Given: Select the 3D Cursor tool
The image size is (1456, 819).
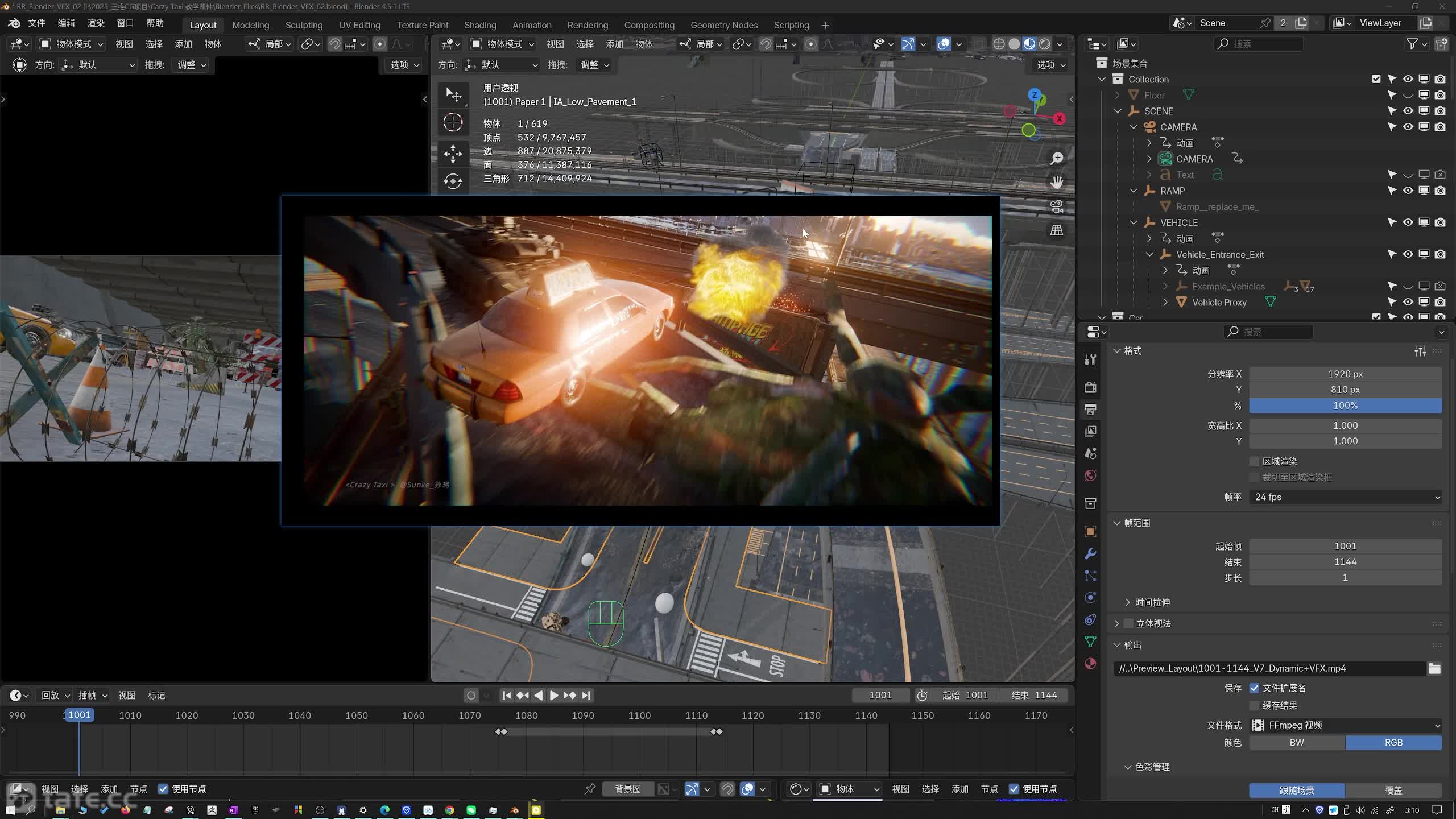Looking at the screenshot, I should tap(453, 122).
